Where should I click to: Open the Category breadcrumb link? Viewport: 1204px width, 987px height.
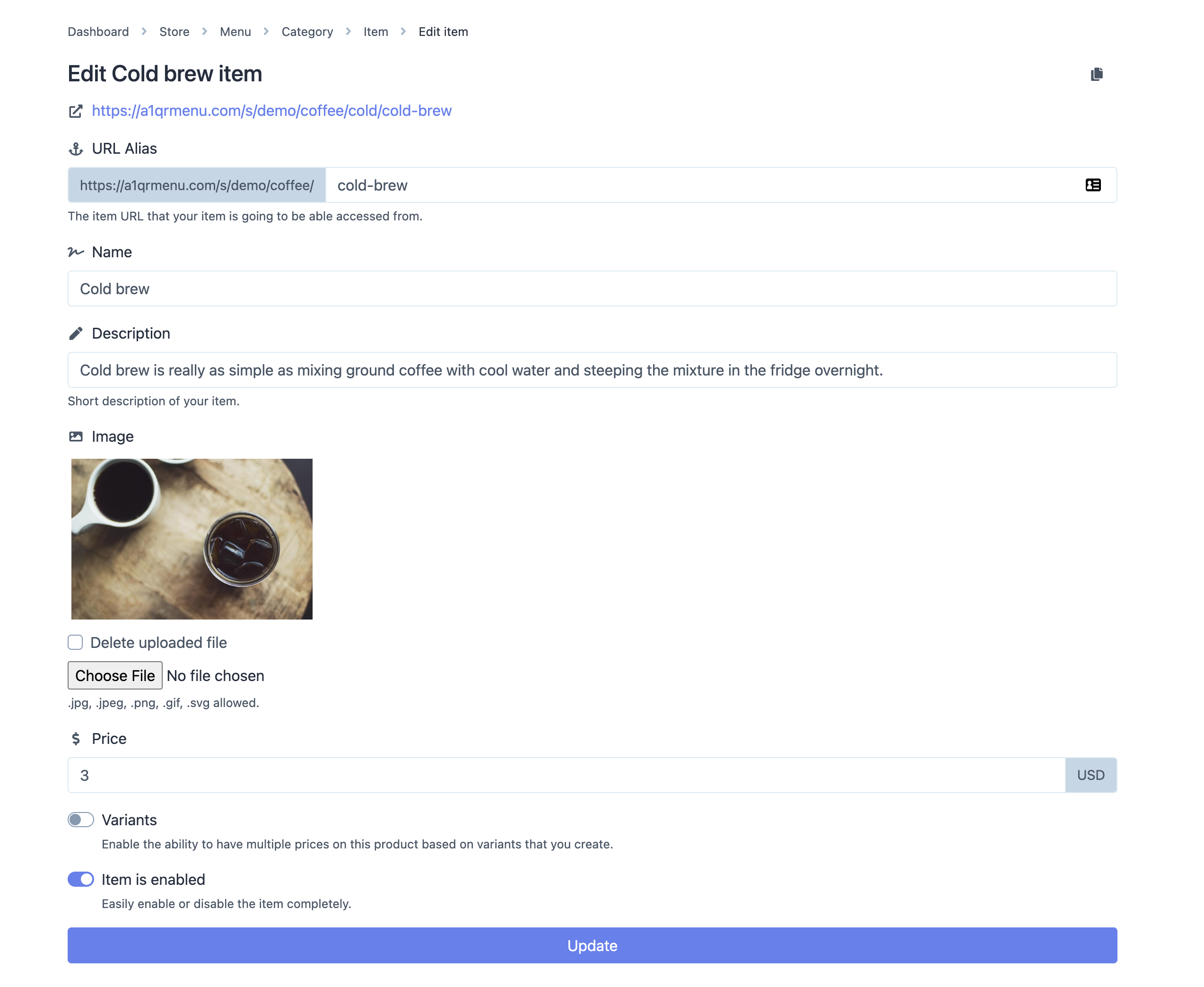pyautogui.click(x=307, y=32)
